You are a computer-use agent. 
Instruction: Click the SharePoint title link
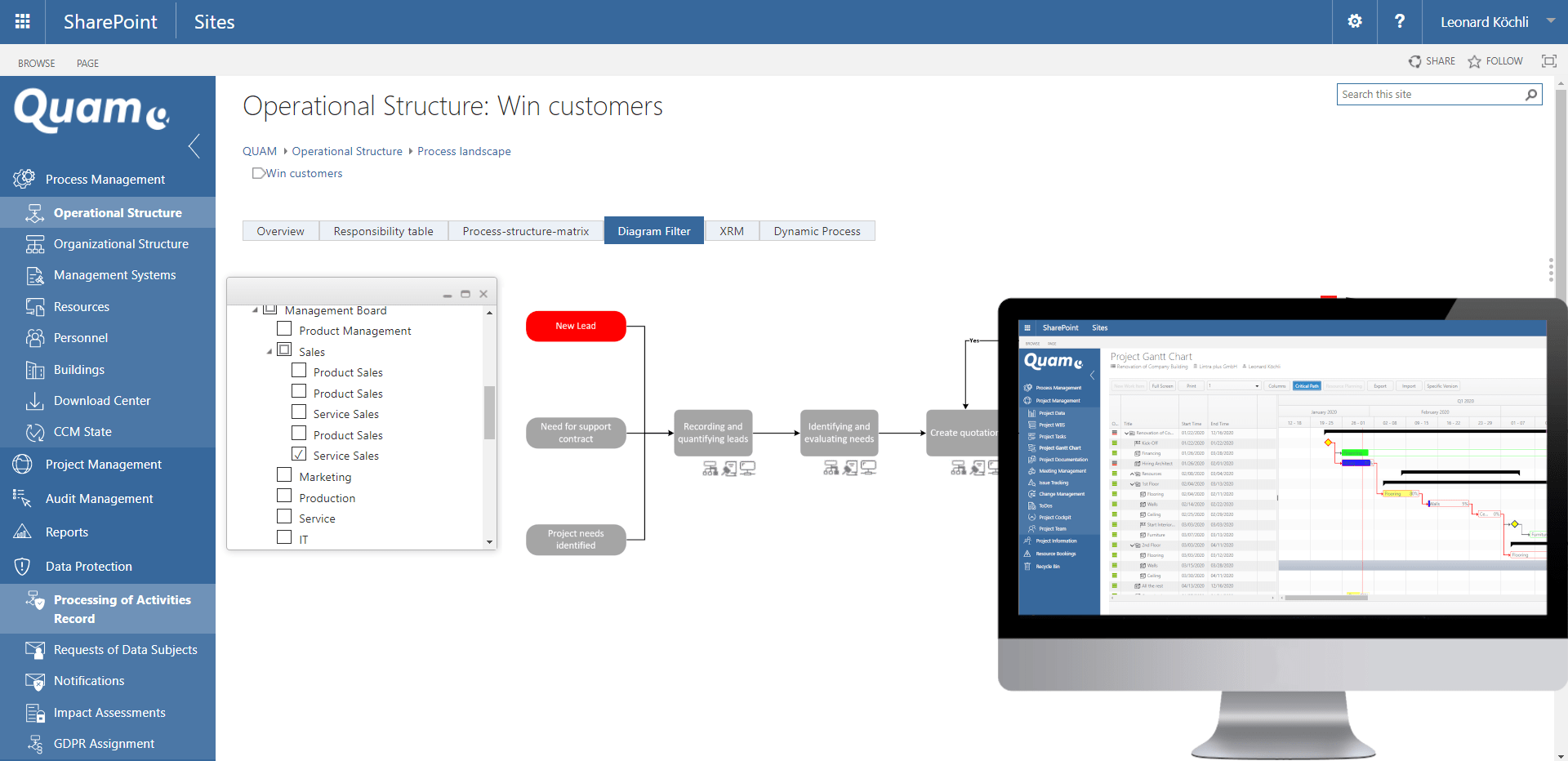click(110, 22)
